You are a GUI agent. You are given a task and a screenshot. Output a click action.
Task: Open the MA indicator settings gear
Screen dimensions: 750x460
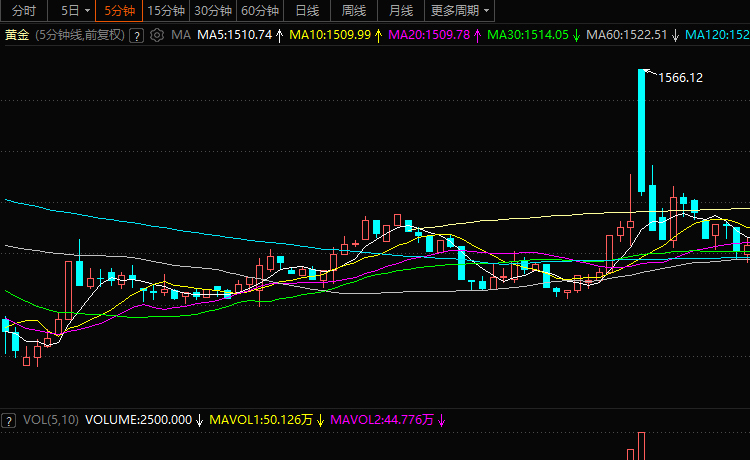coord(157,35)
